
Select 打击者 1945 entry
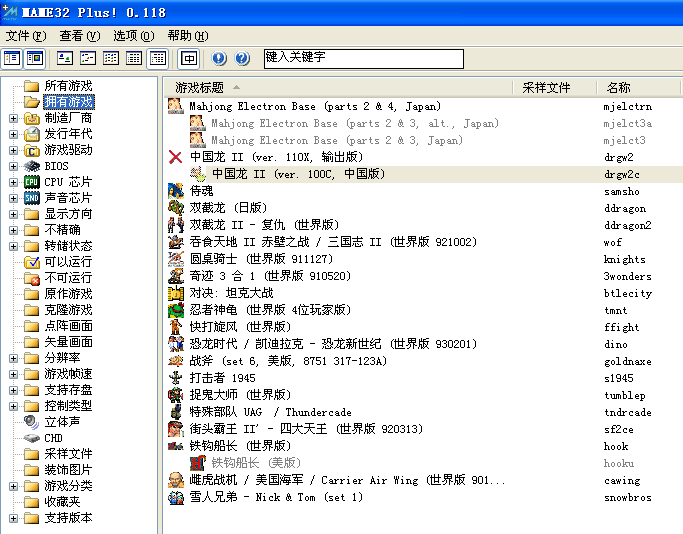[x=222, y=378]
